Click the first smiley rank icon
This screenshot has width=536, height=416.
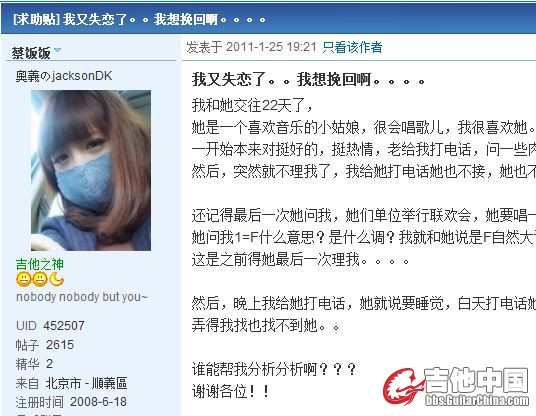pyautogui.click(x=23, y=280)
